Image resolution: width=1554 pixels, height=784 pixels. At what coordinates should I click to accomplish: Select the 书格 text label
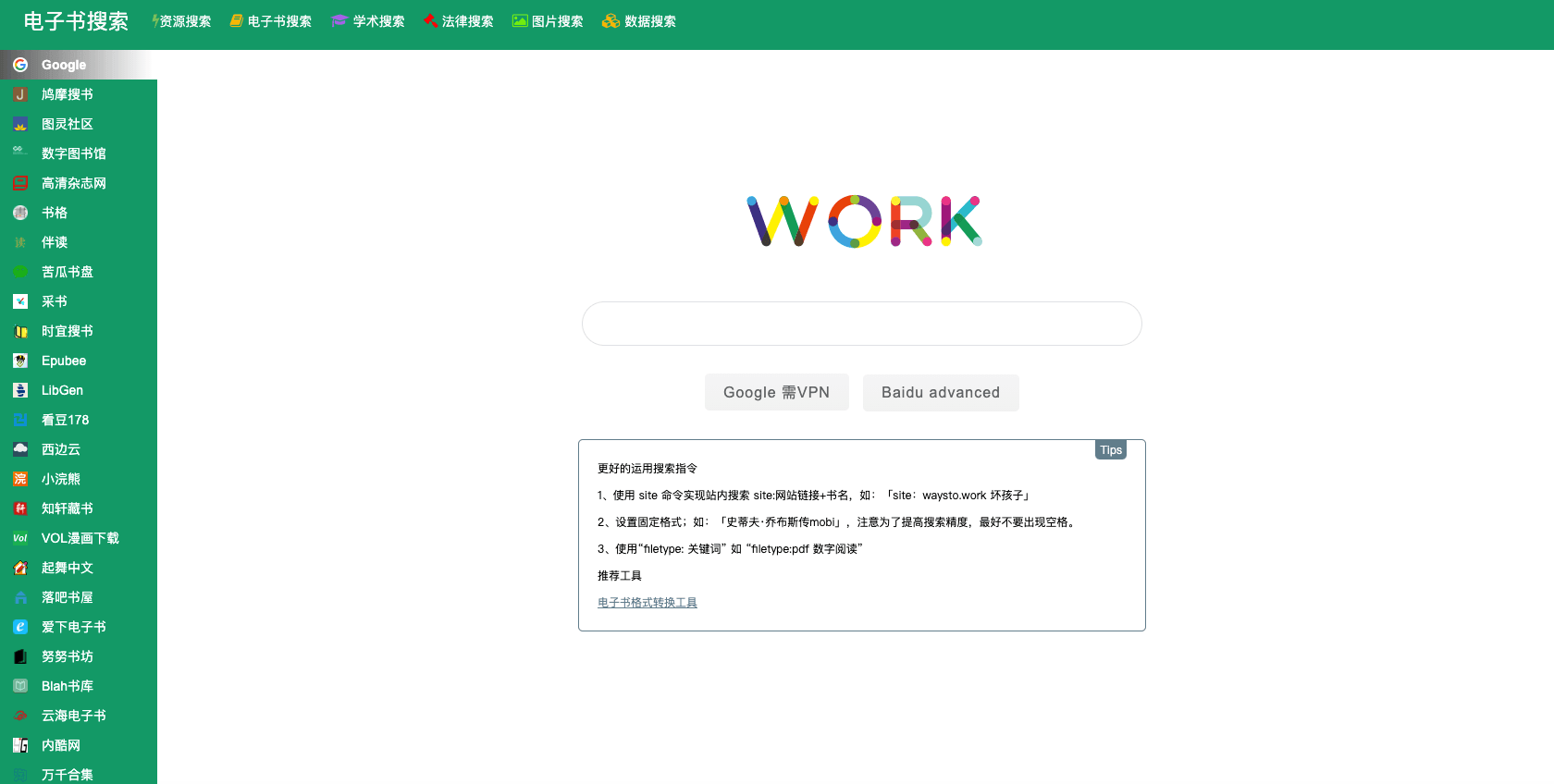[55, 213]
